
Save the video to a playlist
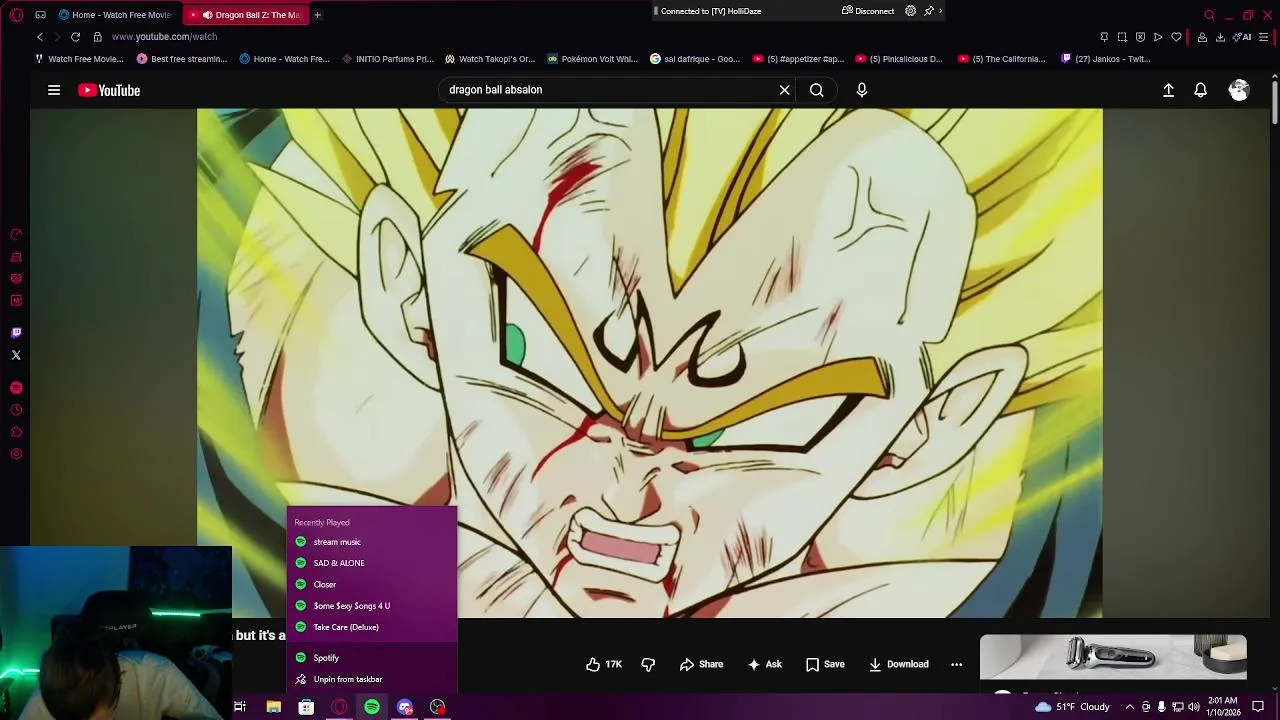(825, 664)
